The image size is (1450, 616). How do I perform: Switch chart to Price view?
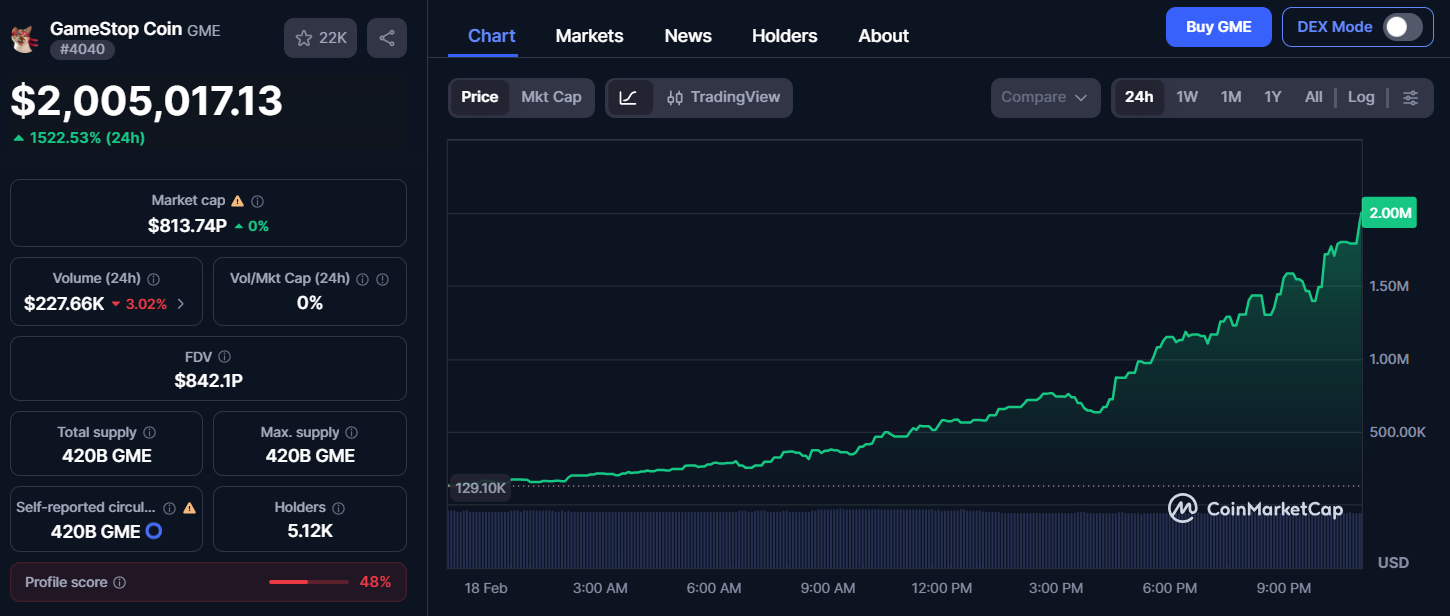coord(479,97)
